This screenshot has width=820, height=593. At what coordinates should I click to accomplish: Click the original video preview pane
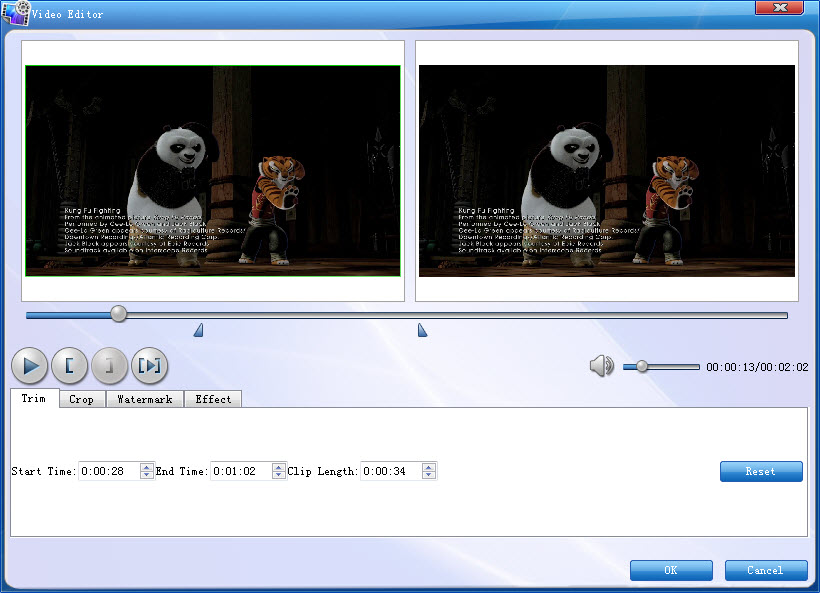[213, 170]
